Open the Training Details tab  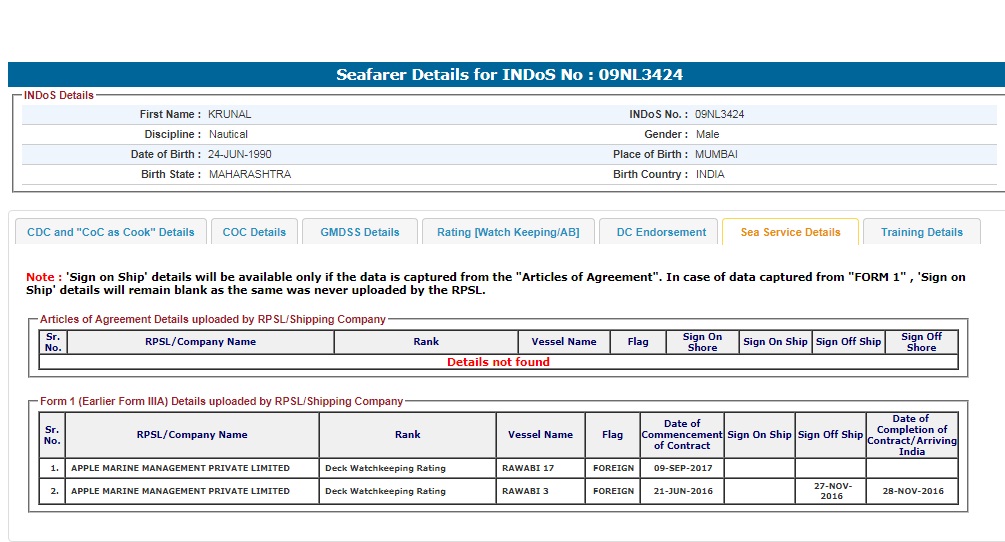(921, 232)
